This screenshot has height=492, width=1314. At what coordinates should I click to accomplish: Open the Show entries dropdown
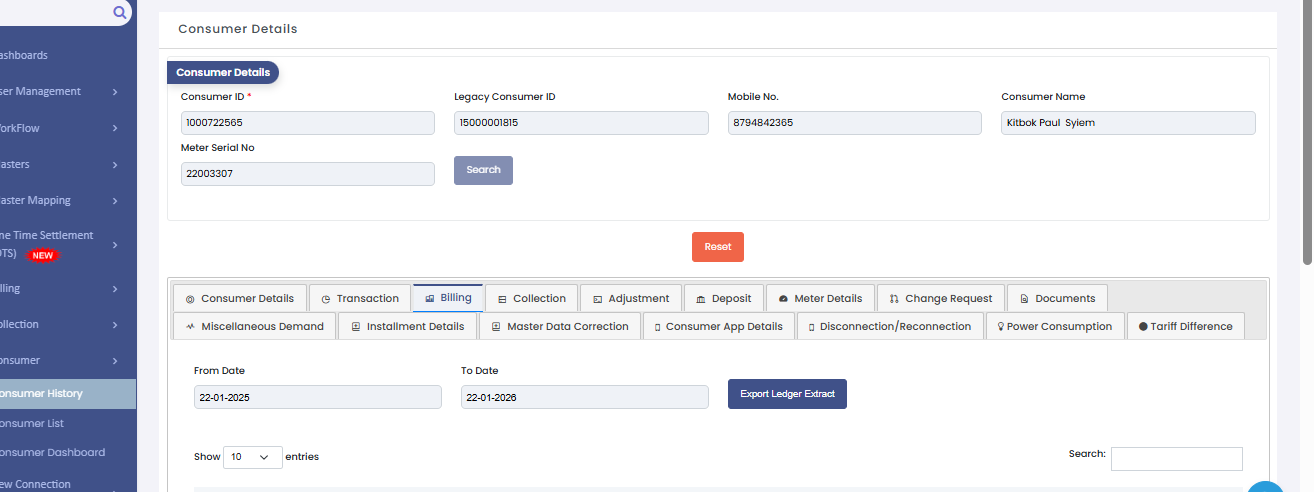[253, 457]
